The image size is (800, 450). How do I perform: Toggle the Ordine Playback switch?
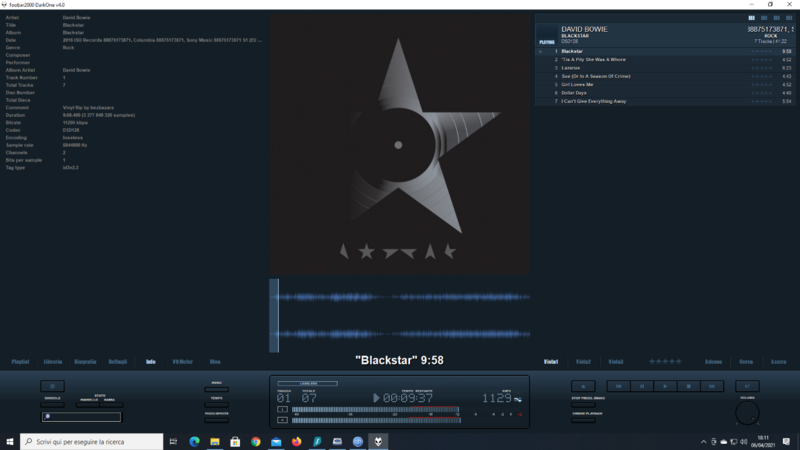point(583,420)
